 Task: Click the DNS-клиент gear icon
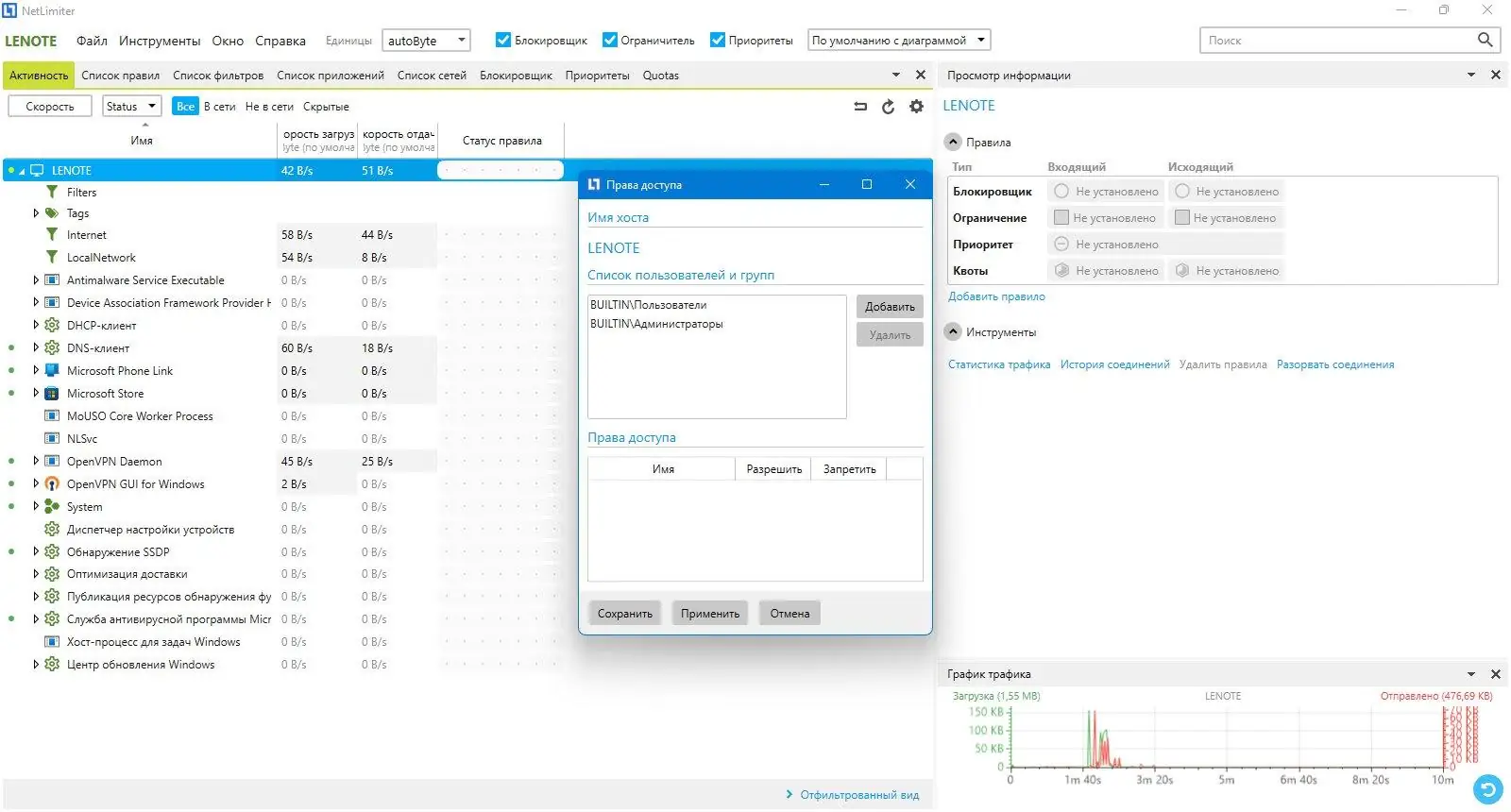pos(52,348)
